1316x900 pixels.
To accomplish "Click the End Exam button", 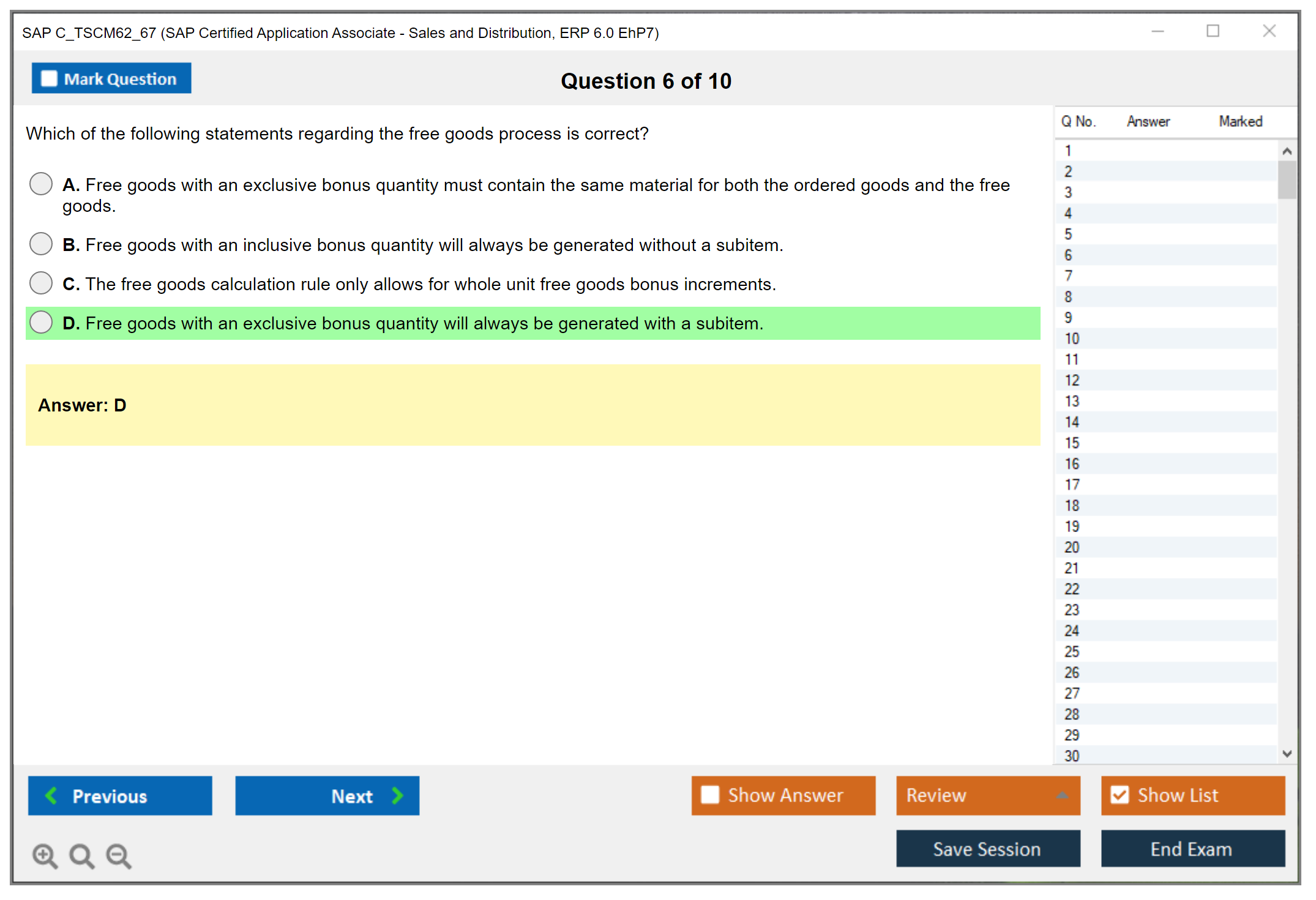I will (x=1192, y=849).
